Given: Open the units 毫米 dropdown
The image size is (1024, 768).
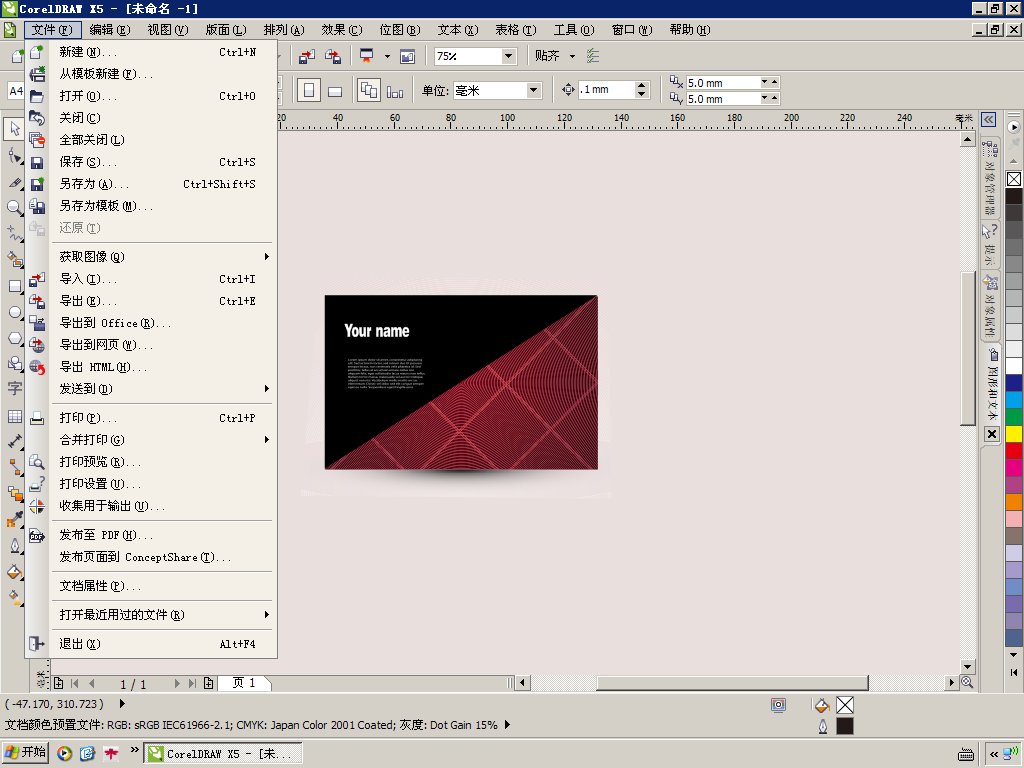Looking at the screenshot, I should tap(534, 90).
